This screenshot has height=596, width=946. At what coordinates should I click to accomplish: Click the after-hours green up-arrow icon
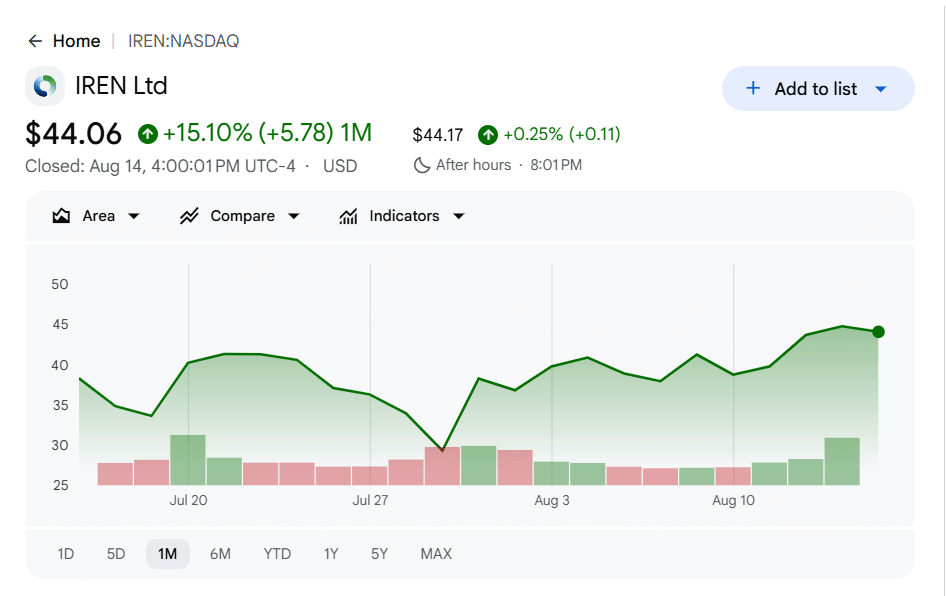coord(488,135)
